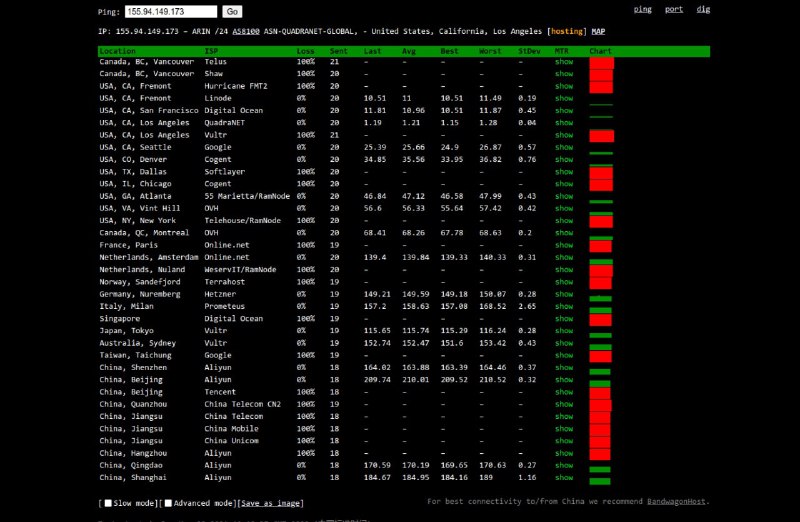This screenshot has height=522, width=800.
Task: Select the 'Germany, Nuremberg' location text
Action: click(x=140, y=294)
